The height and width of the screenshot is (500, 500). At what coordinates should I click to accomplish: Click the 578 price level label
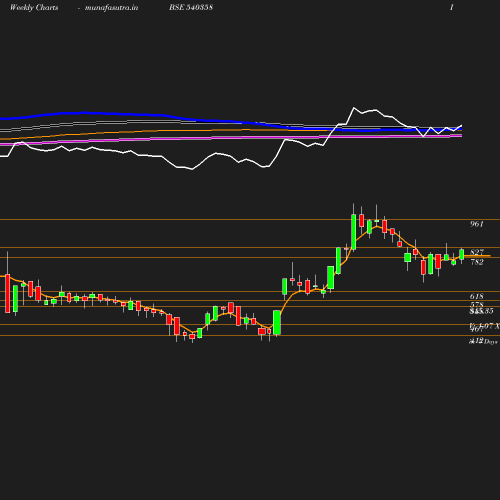click(x=477, y=305)
